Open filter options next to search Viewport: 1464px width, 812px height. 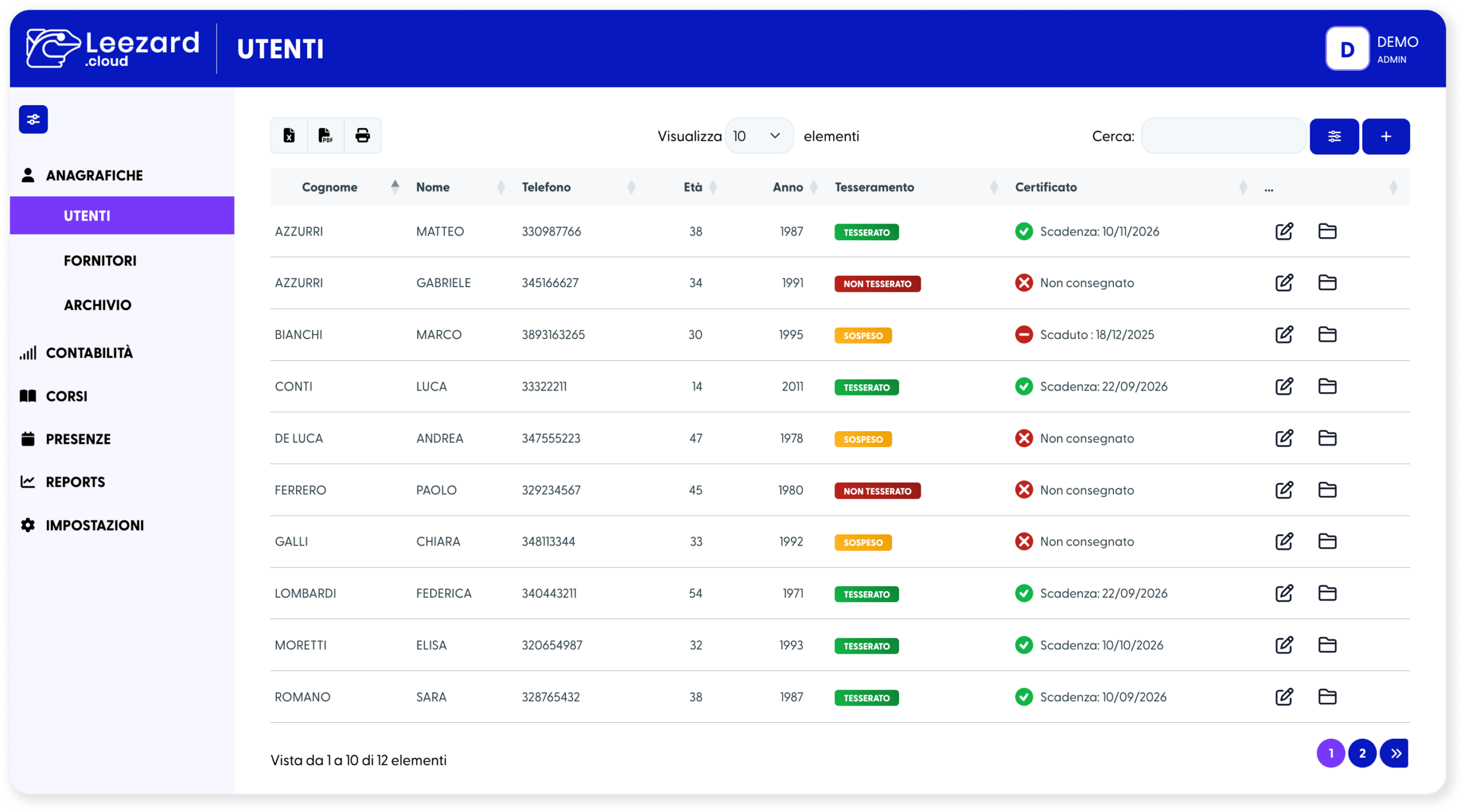[1334, 136]
